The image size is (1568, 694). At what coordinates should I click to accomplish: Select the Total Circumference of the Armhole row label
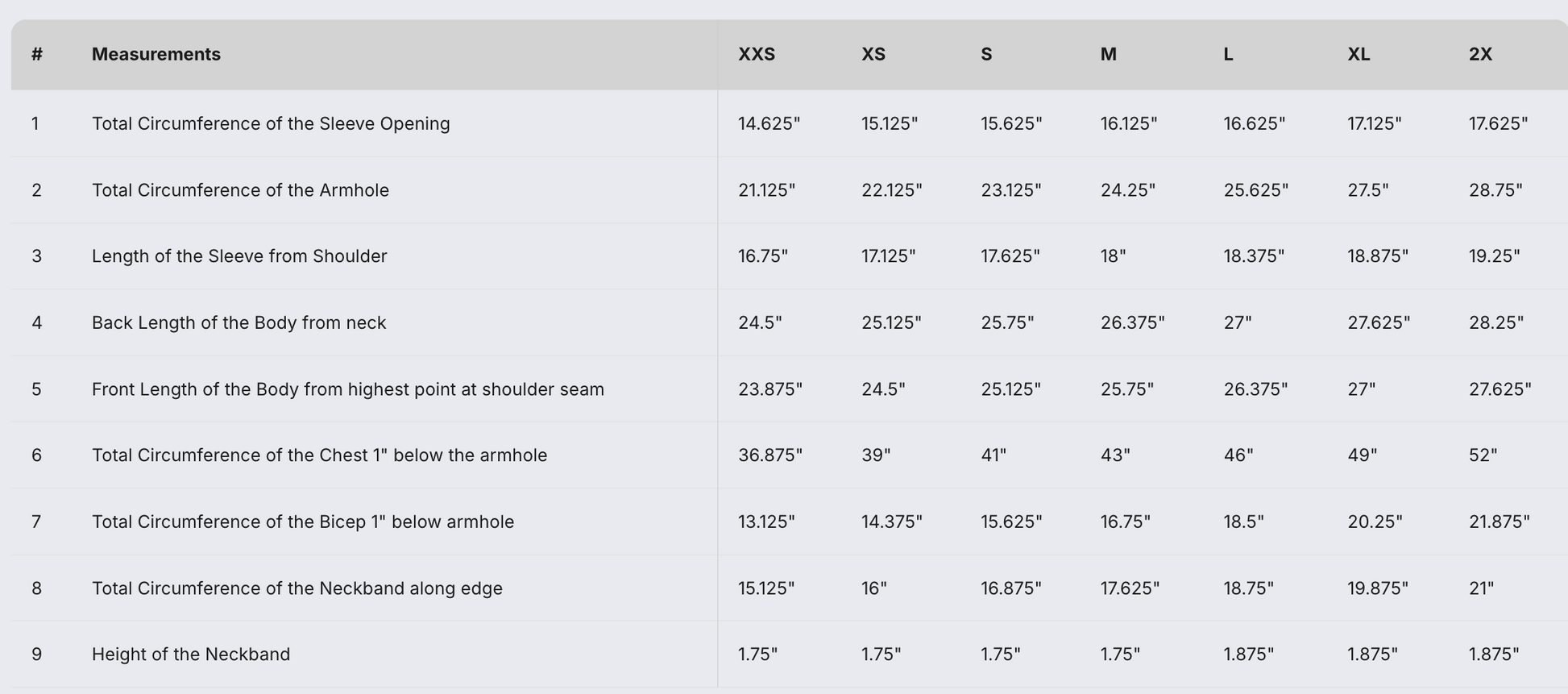click(240, 190)
